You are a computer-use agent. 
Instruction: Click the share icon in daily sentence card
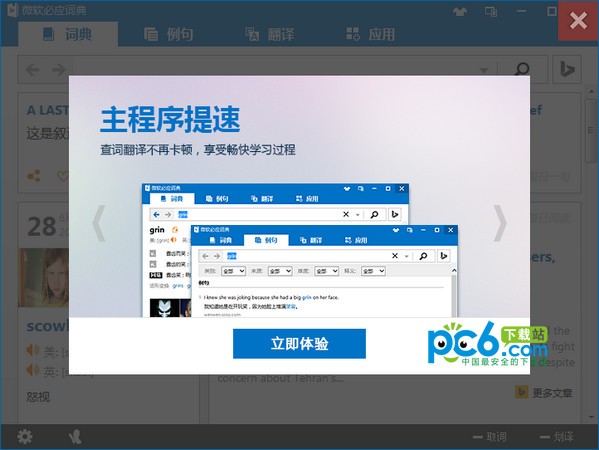click(34, 176)
